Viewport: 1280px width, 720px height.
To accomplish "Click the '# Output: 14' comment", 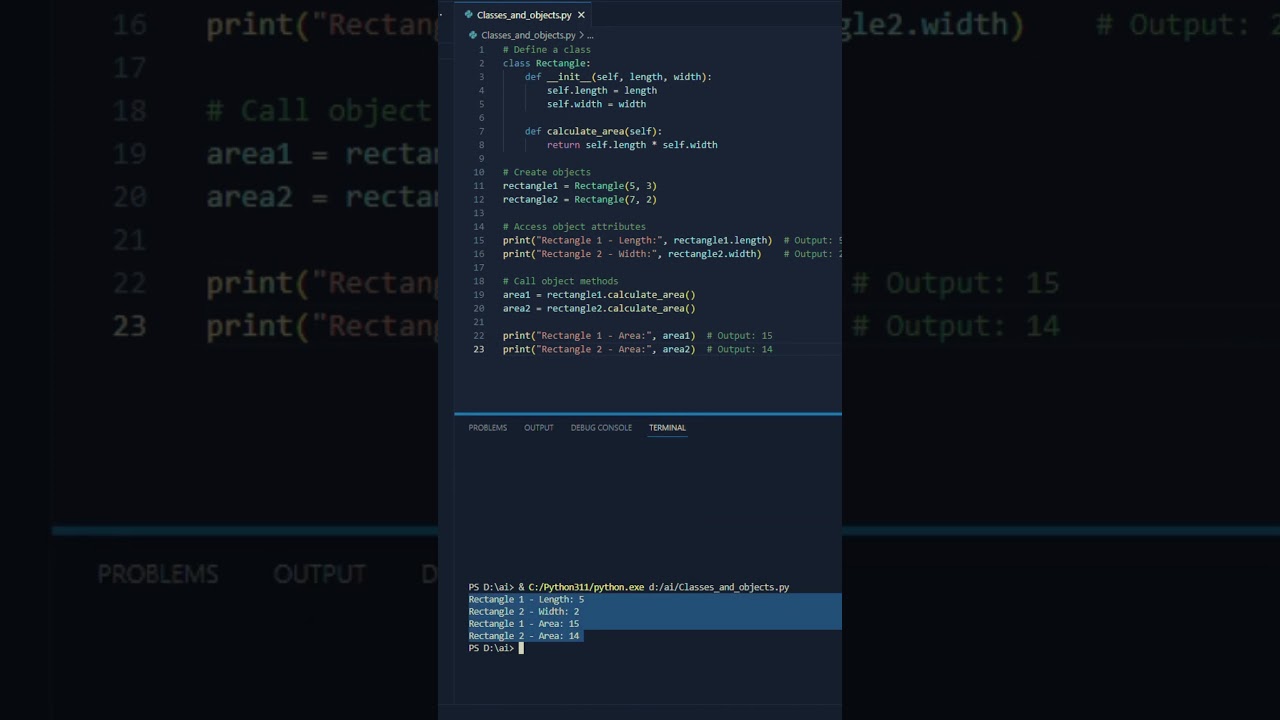I will (x=739, y=349).
